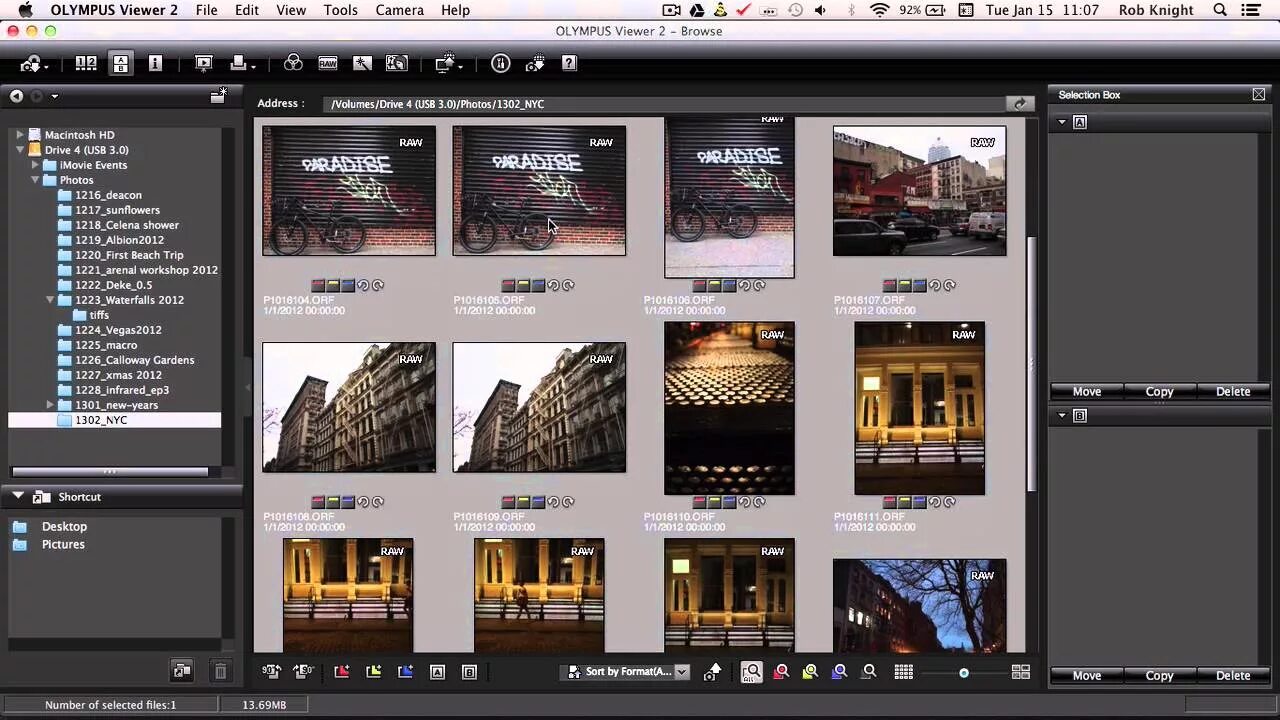Open the Camera menu
This screenshot has height=720, width=1280.
click(399, 10)
